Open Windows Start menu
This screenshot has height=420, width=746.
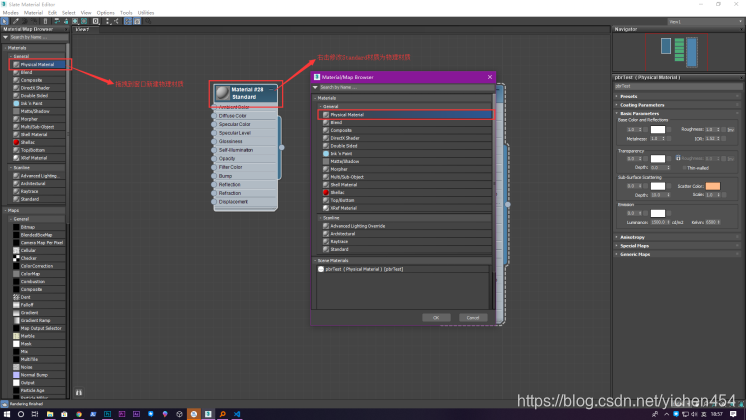point(7,414)
